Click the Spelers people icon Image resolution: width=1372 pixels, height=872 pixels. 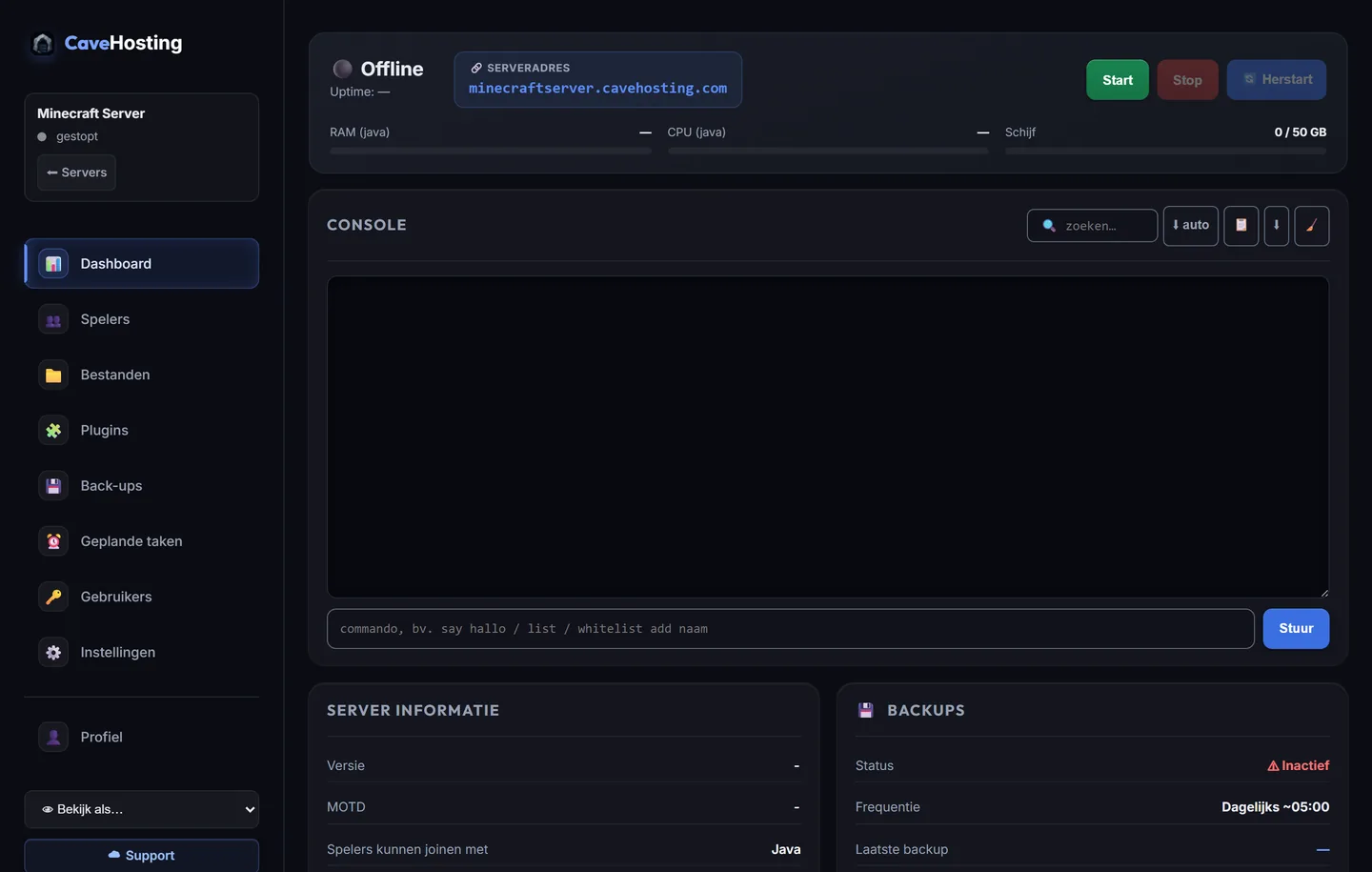[x=53, y=319]
